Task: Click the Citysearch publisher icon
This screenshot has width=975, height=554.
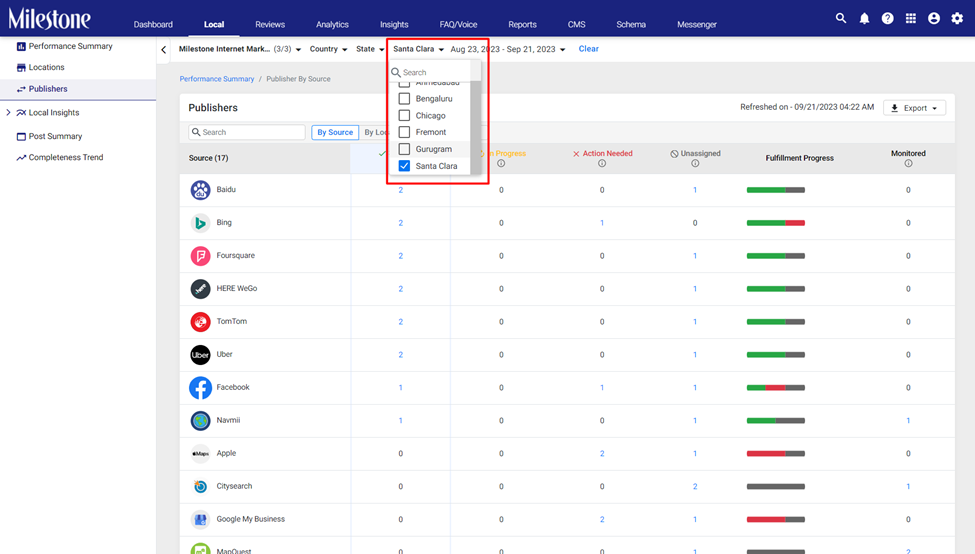Action: pyautogui.click(x=200, y=486)
